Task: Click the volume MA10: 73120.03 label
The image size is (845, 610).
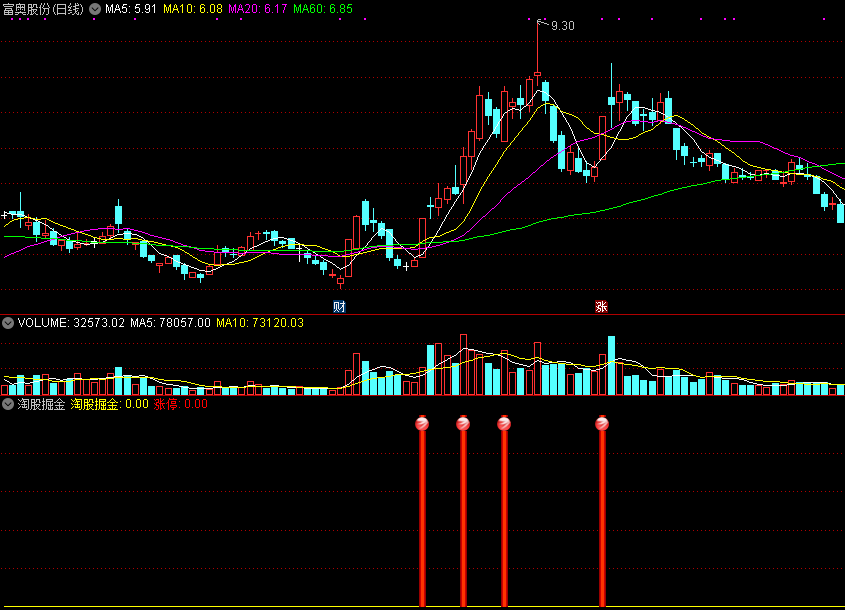Action: click(x=260, y=323)
